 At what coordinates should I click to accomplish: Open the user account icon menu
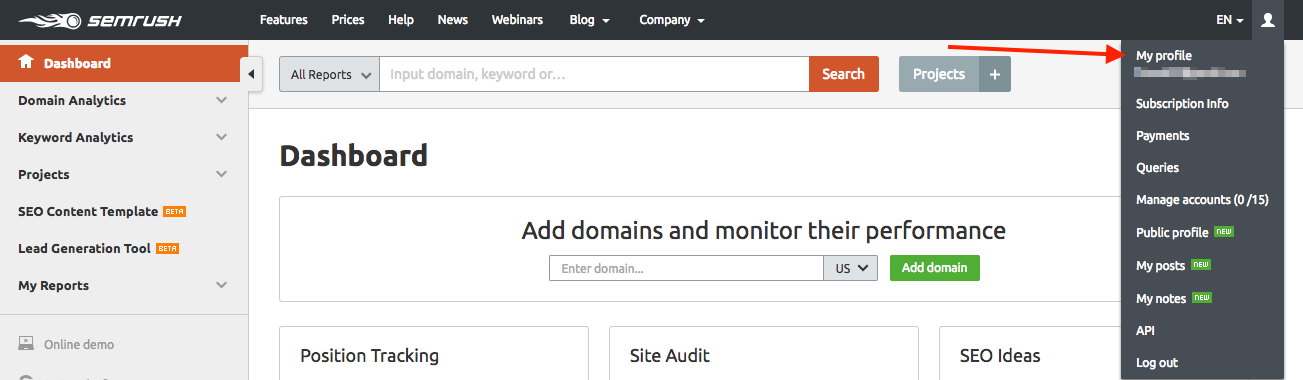1267,20
